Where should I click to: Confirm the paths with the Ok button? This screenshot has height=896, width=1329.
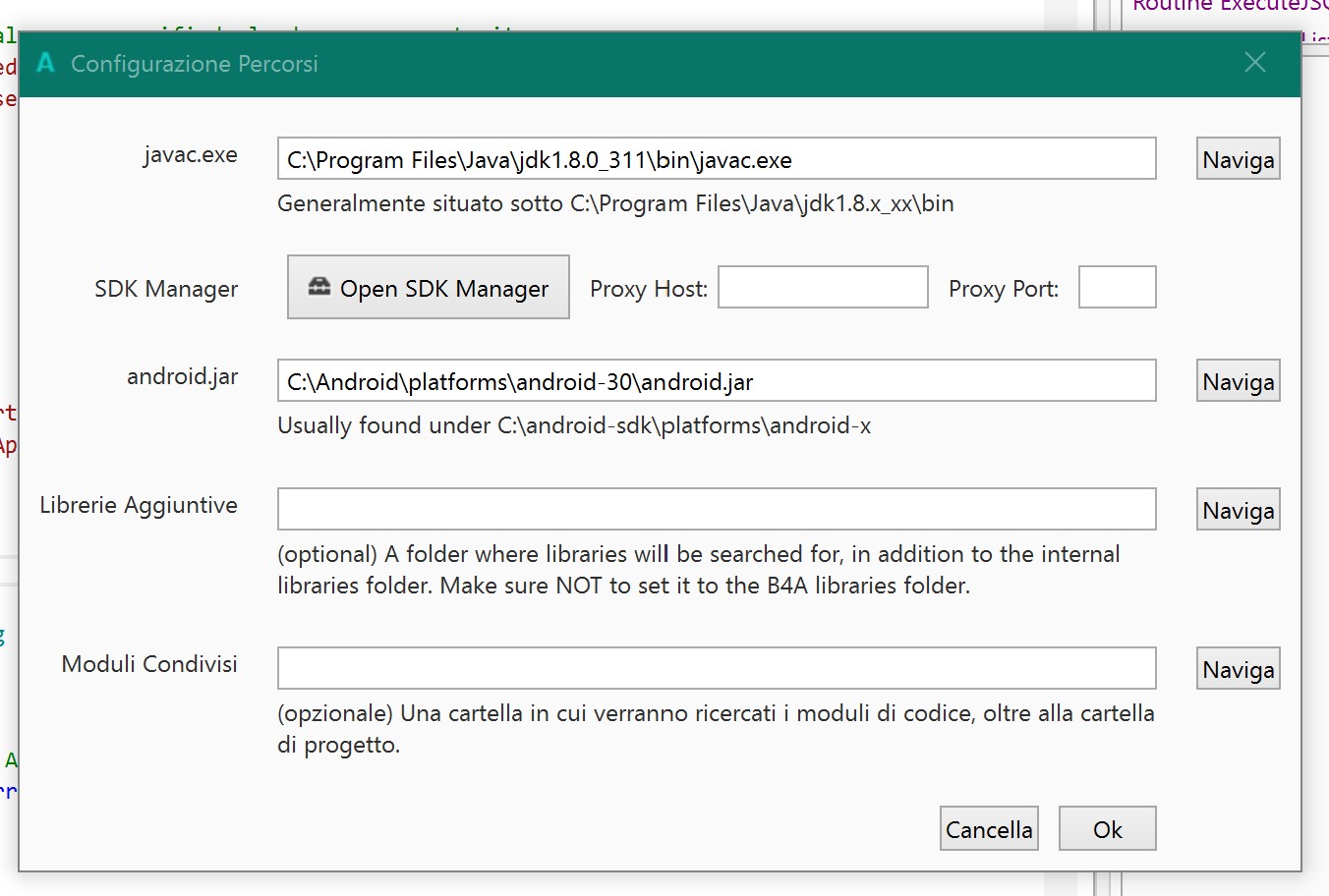coord(1107,829)
